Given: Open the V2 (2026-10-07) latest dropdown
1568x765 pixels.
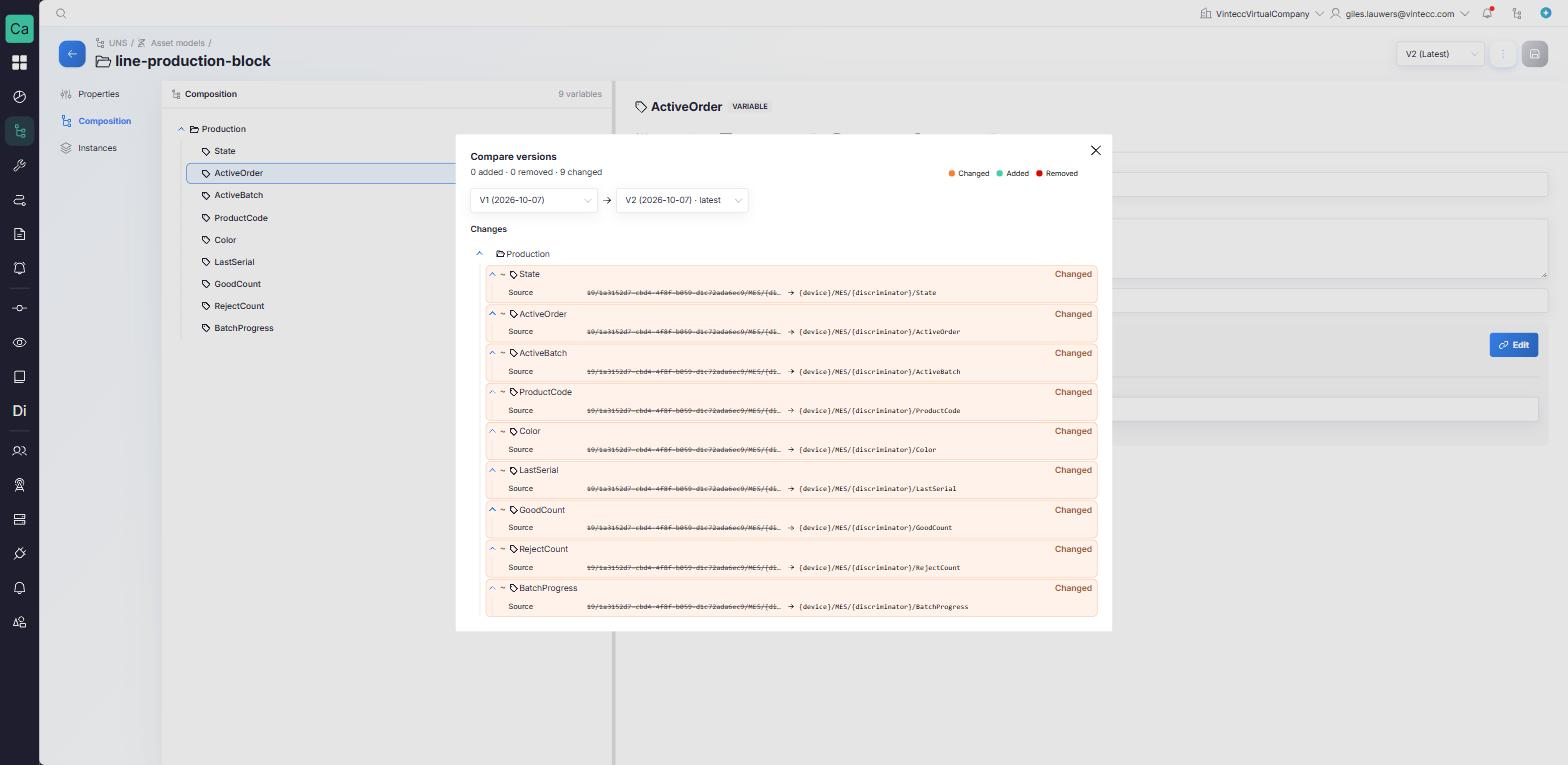Looking at the screenshot, I should coord(682,200).
